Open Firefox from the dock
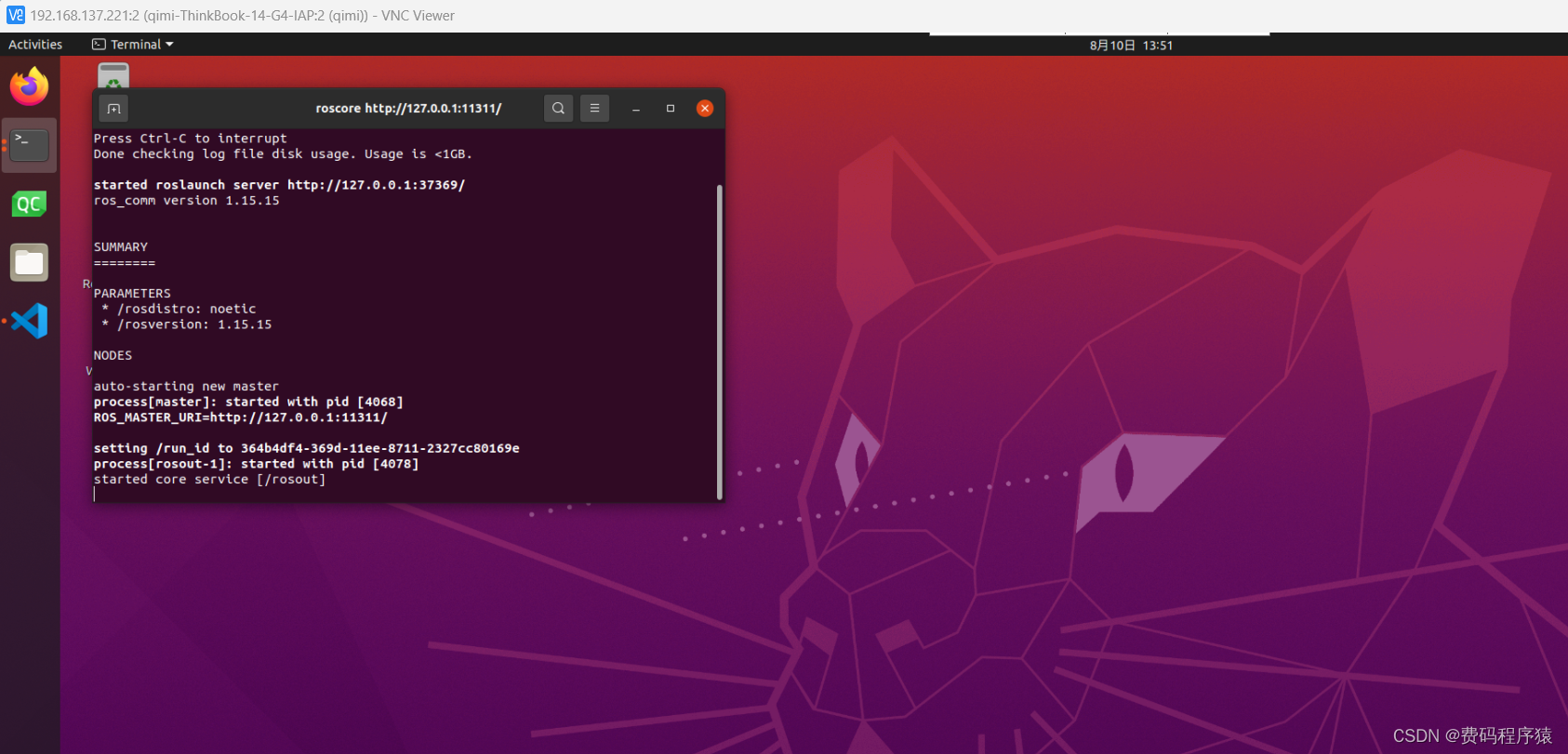The image size is (1568, 754). point(29,87)
